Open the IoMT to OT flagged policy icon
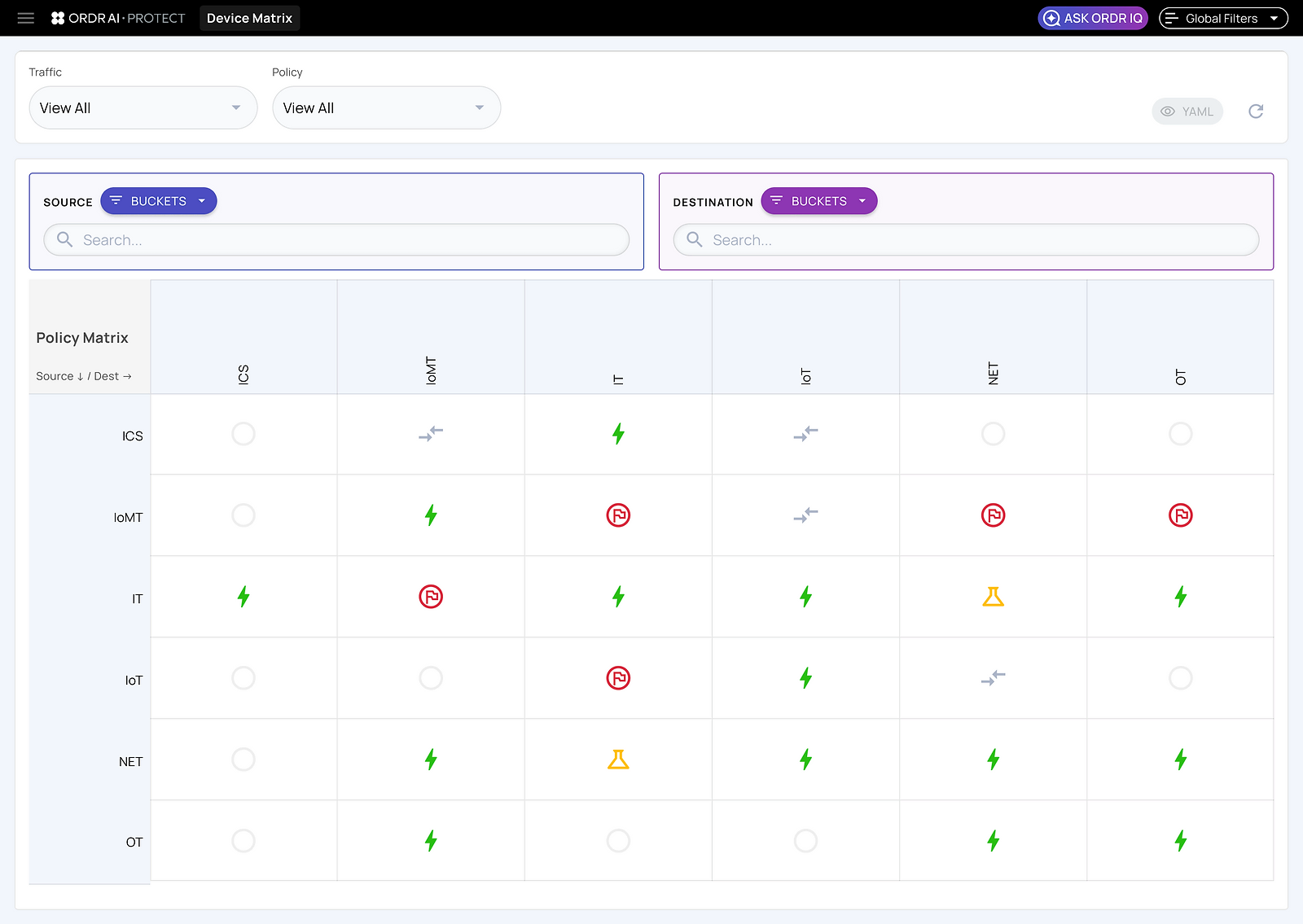The width and height of the screenshot is (1303, 924). point(1181,515)
